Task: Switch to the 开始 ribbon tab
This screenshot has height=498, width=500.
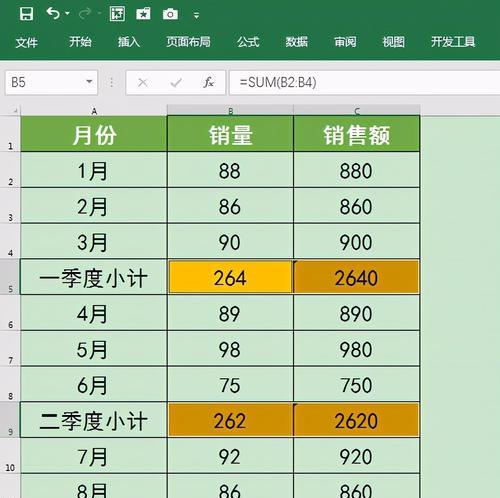Action: click(x=80, y=42)
